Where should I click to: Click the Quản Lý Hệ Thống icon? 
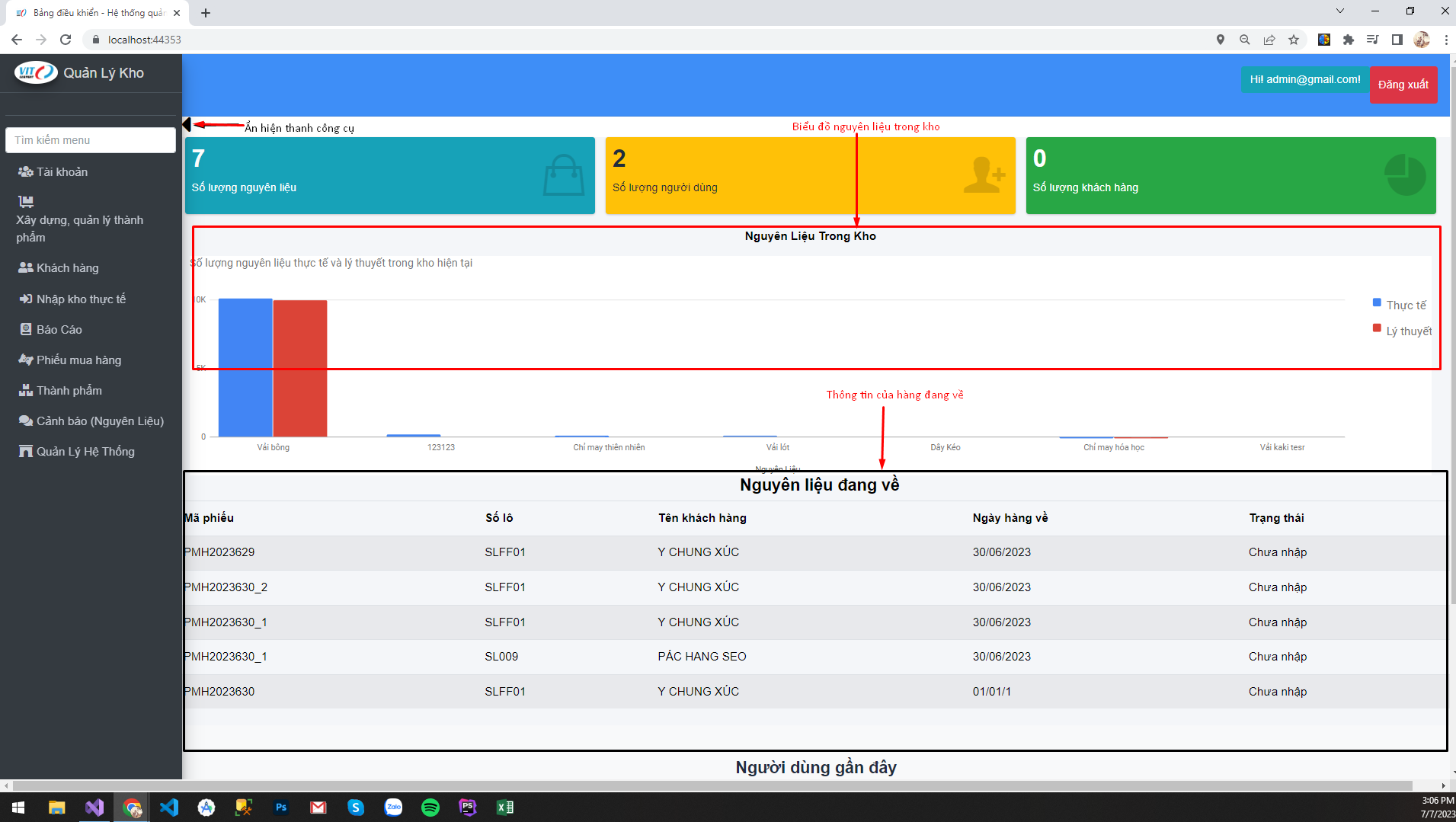click(x=26, y=451)
